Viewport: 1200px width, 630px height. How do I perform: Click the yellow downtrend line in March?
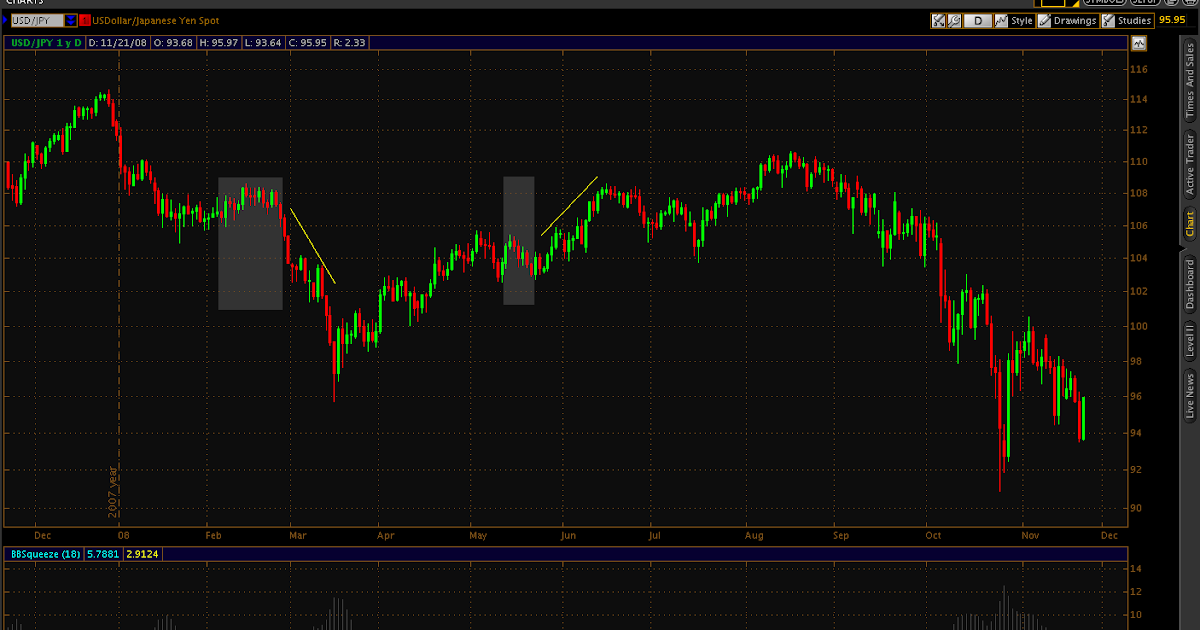(x=312, y=245)
